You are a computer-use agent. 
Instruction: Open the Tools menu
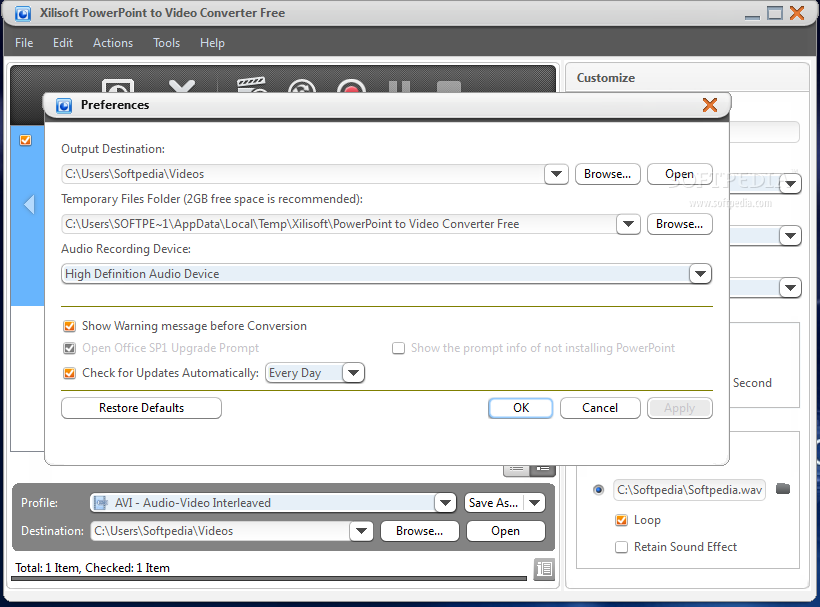[166, 43]
